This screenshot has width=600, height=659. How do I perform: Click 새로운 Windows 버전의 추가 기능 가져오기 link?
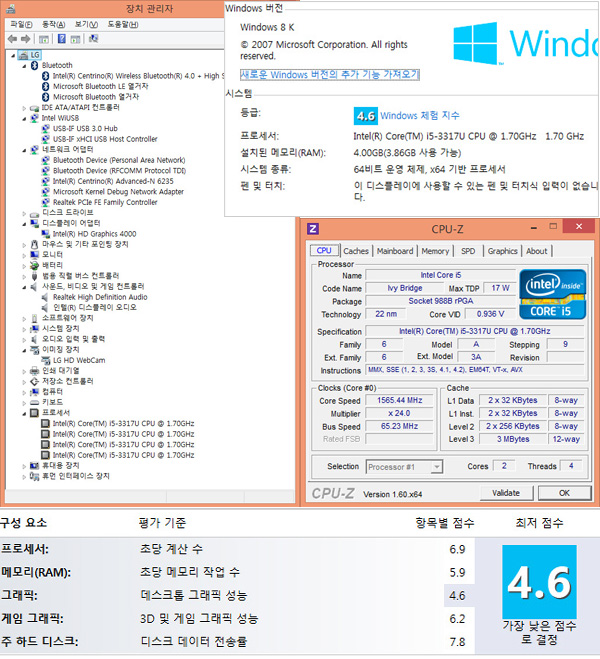329,75
